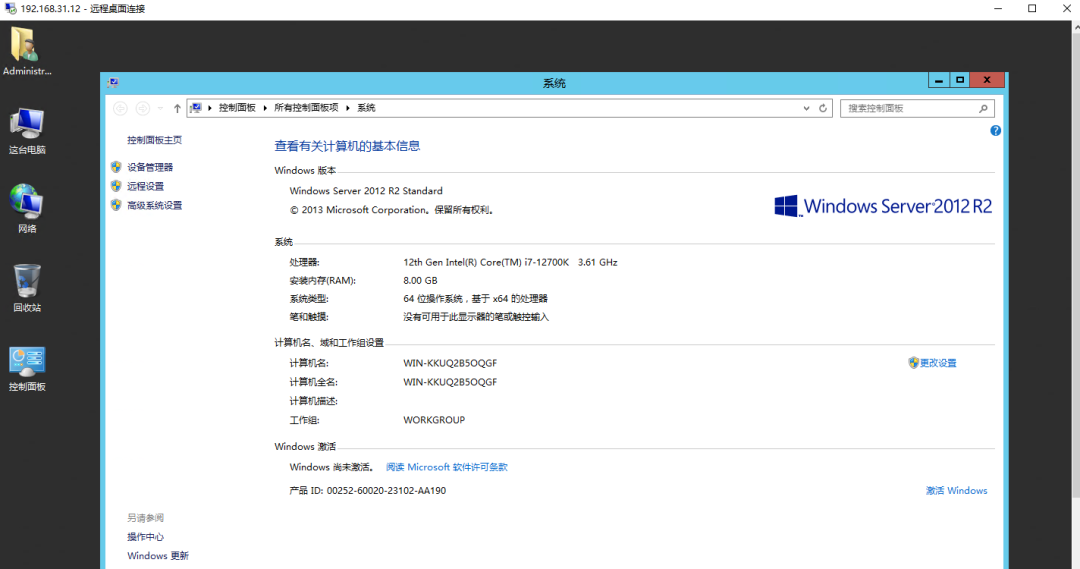Viewport: 1080px width, 569px height.
Task: Select the WORKGROUP value text
Action: tap(434, 420)
